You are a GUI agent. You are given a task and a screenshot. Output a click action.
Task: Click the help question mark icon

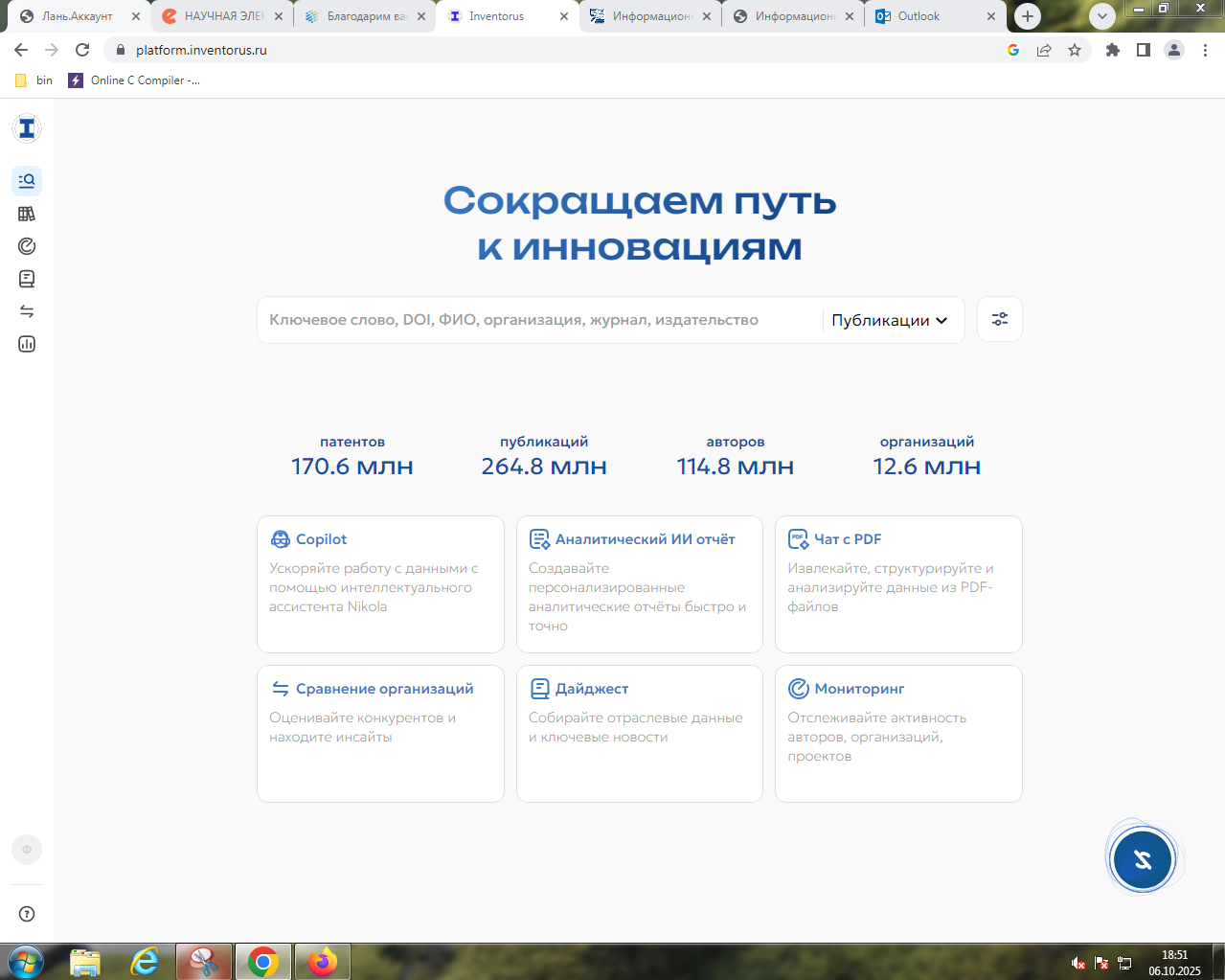pos(27,914)
